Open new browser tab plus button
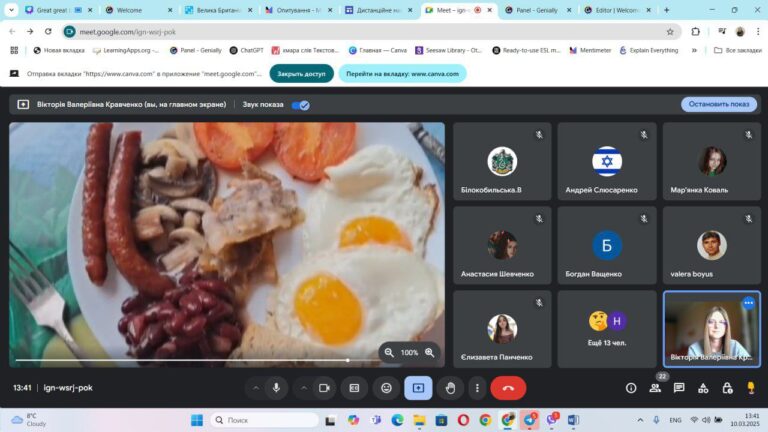768x432 pixels. tap(667, 10)
